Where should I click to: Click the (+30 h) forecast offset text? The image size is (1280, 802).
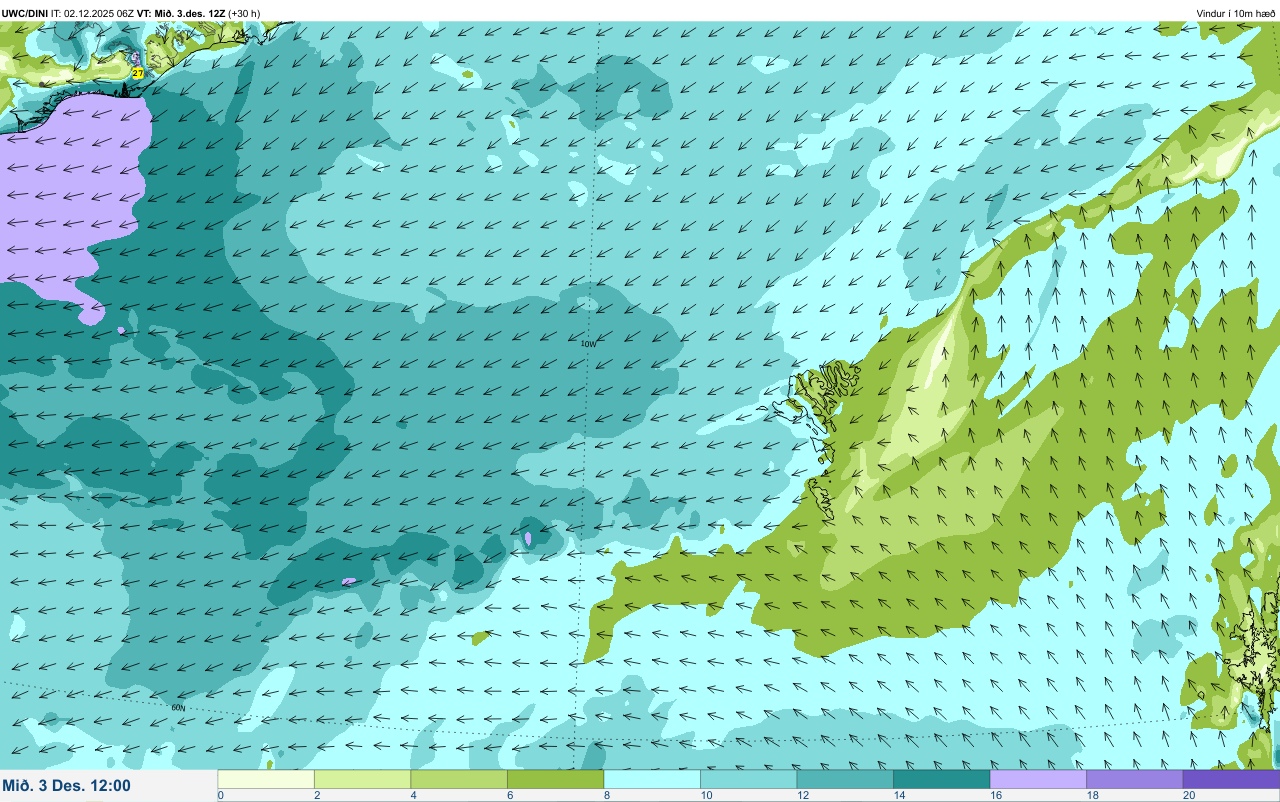click(x=244, y=13)
